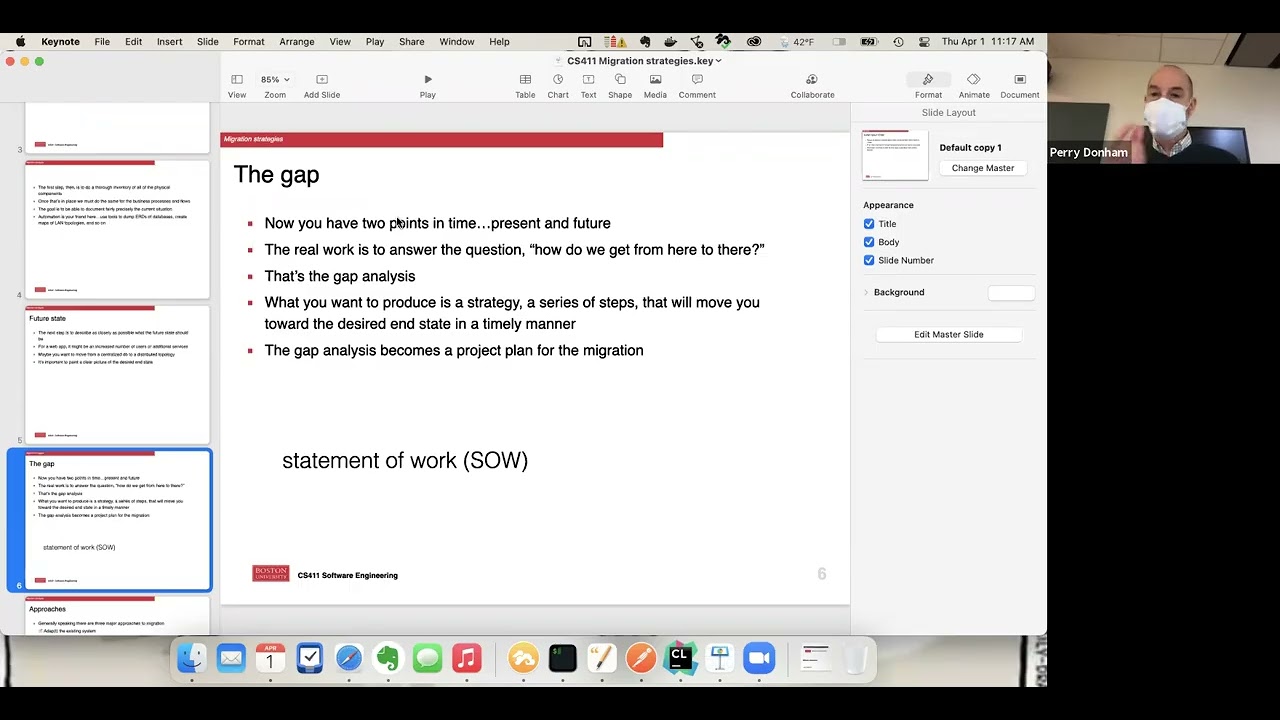Add a Text box from toolbar
This screenshot has height=720, width=1280.
click(x=588, y=86)
